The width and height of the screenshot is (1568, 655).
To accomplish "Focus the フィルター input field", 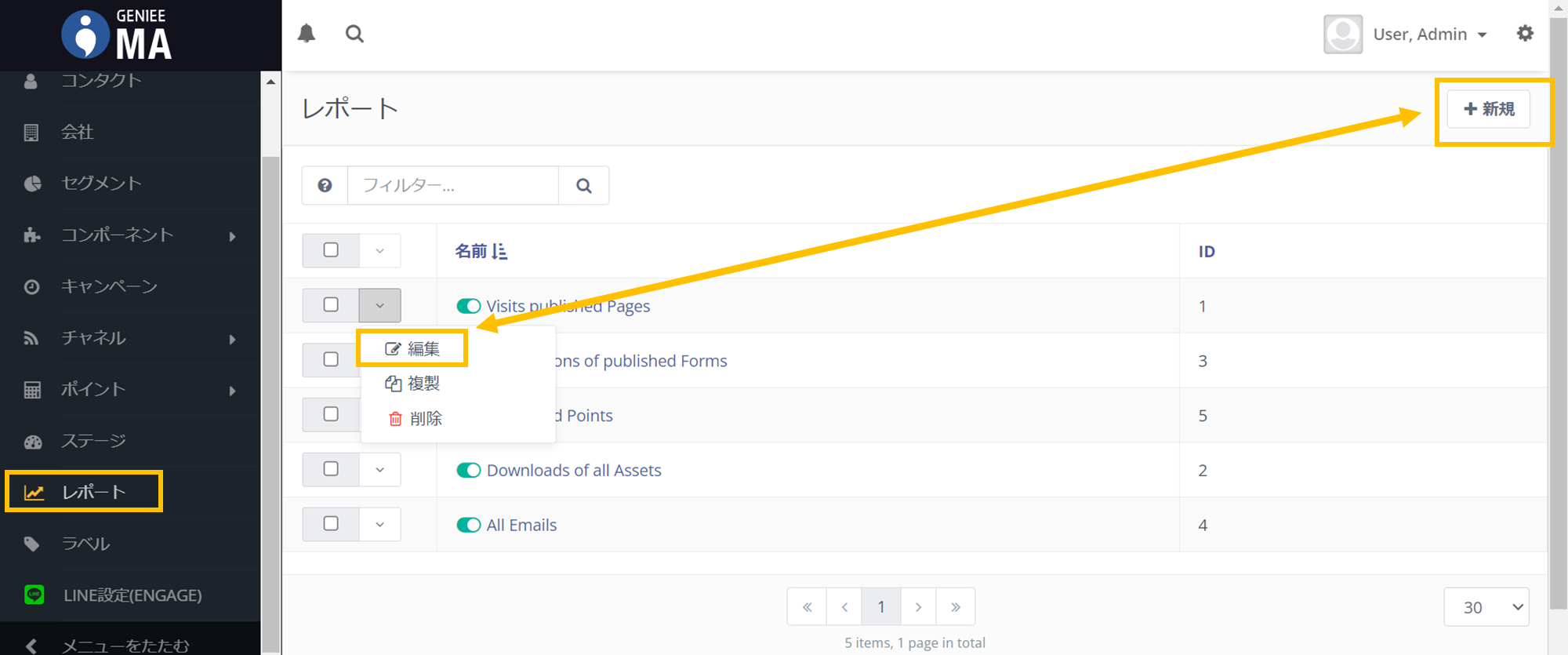I will coord(453,185).
